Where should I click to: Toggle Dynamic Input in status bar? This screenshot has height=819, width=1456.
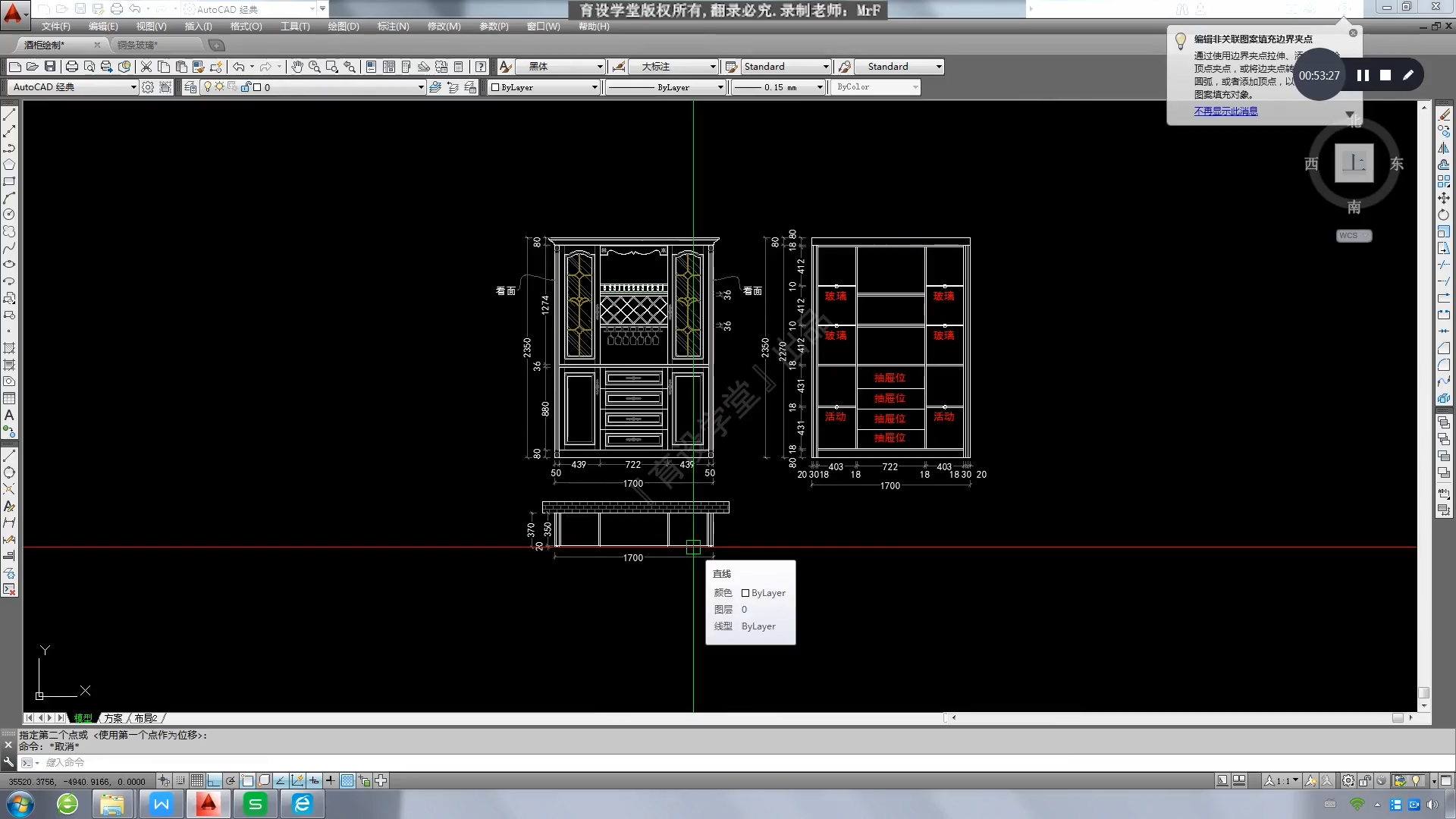314,780
